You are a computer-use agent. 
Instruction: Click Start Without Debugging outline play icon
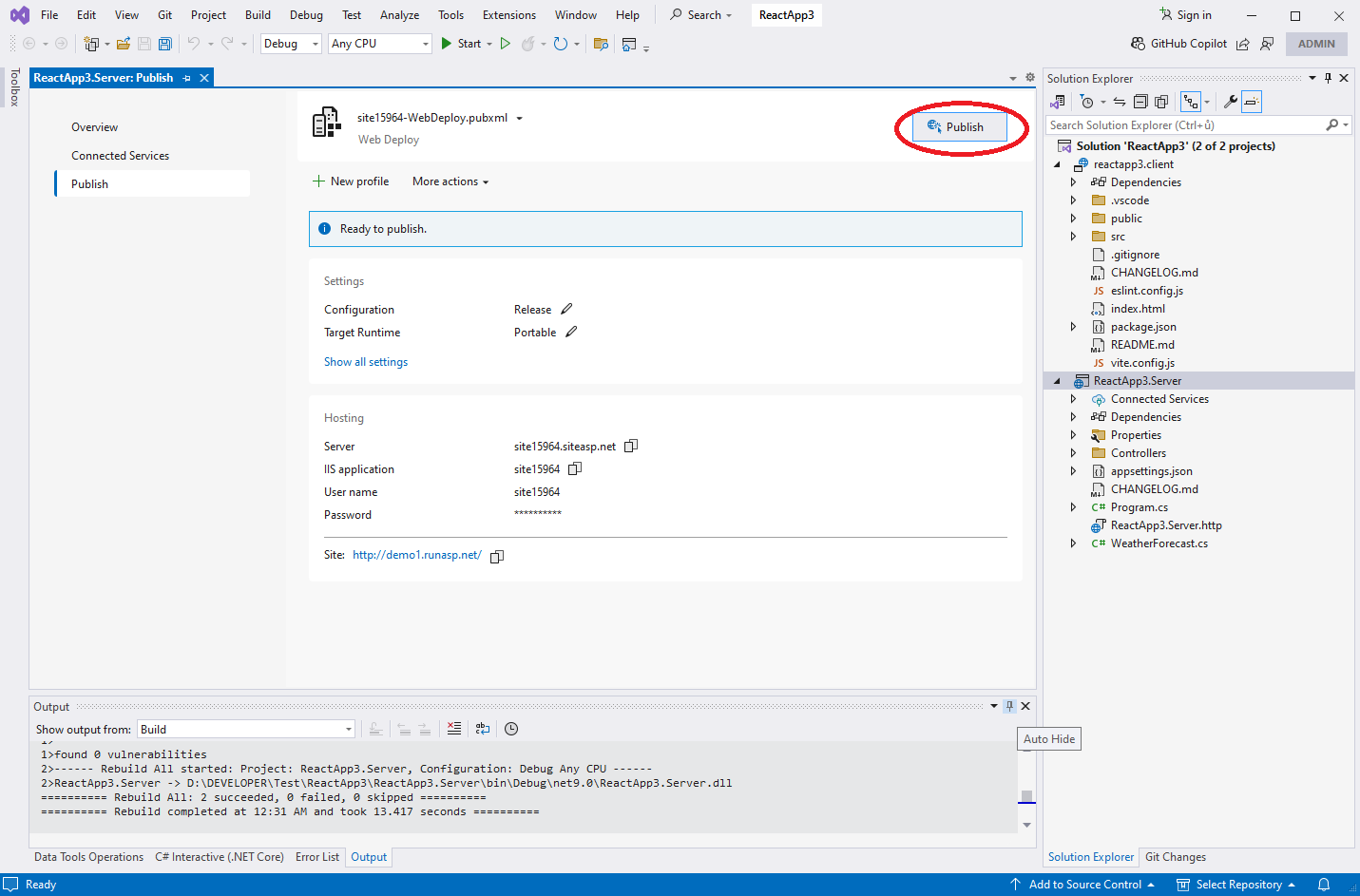tap(506, 44)
